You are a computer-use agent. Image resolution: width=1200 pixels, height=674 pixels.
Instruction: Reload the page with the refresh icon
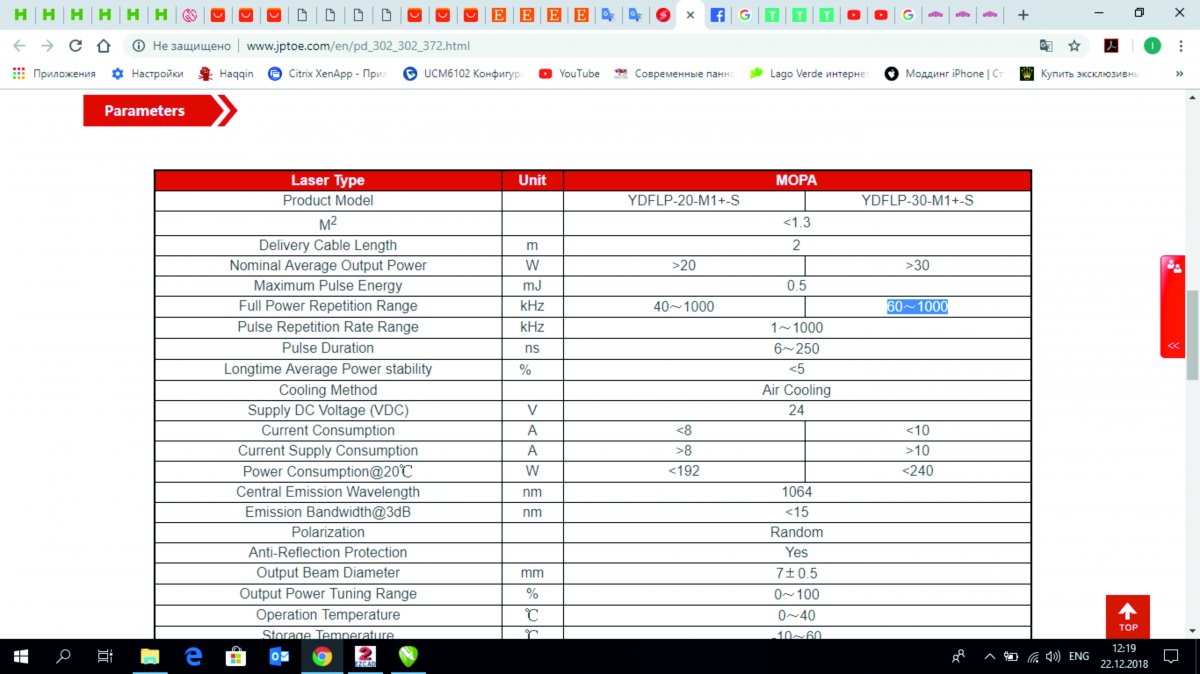(75, 46)
